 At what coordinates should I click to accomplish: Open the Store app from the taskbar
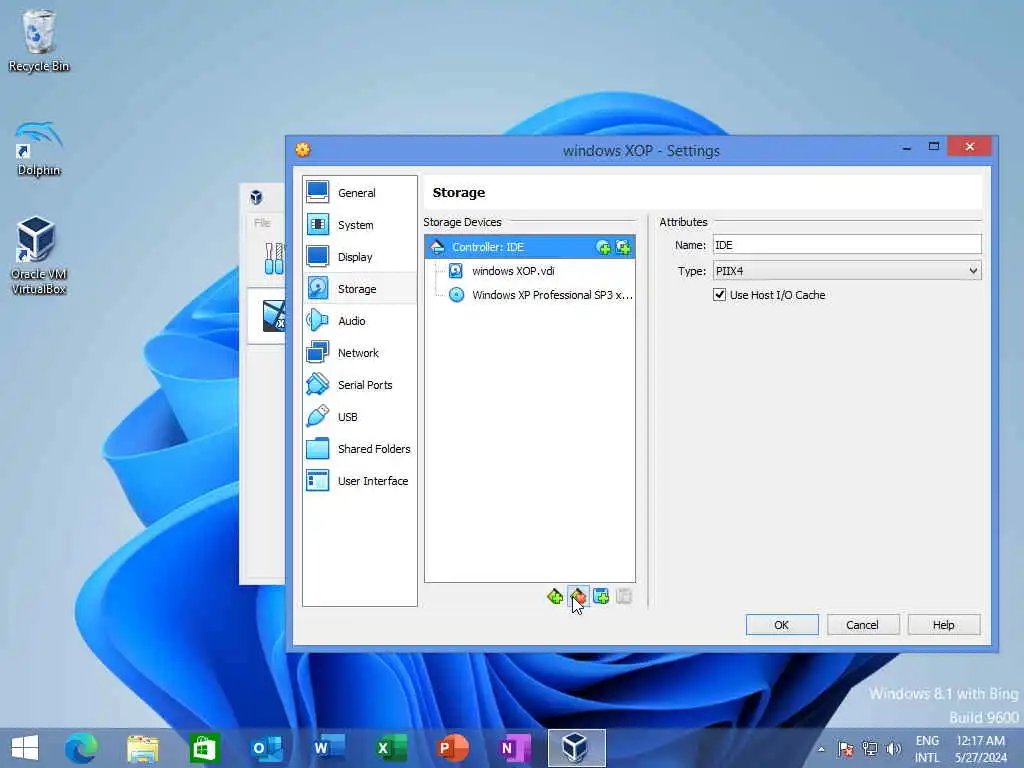(x=204, y=748)
